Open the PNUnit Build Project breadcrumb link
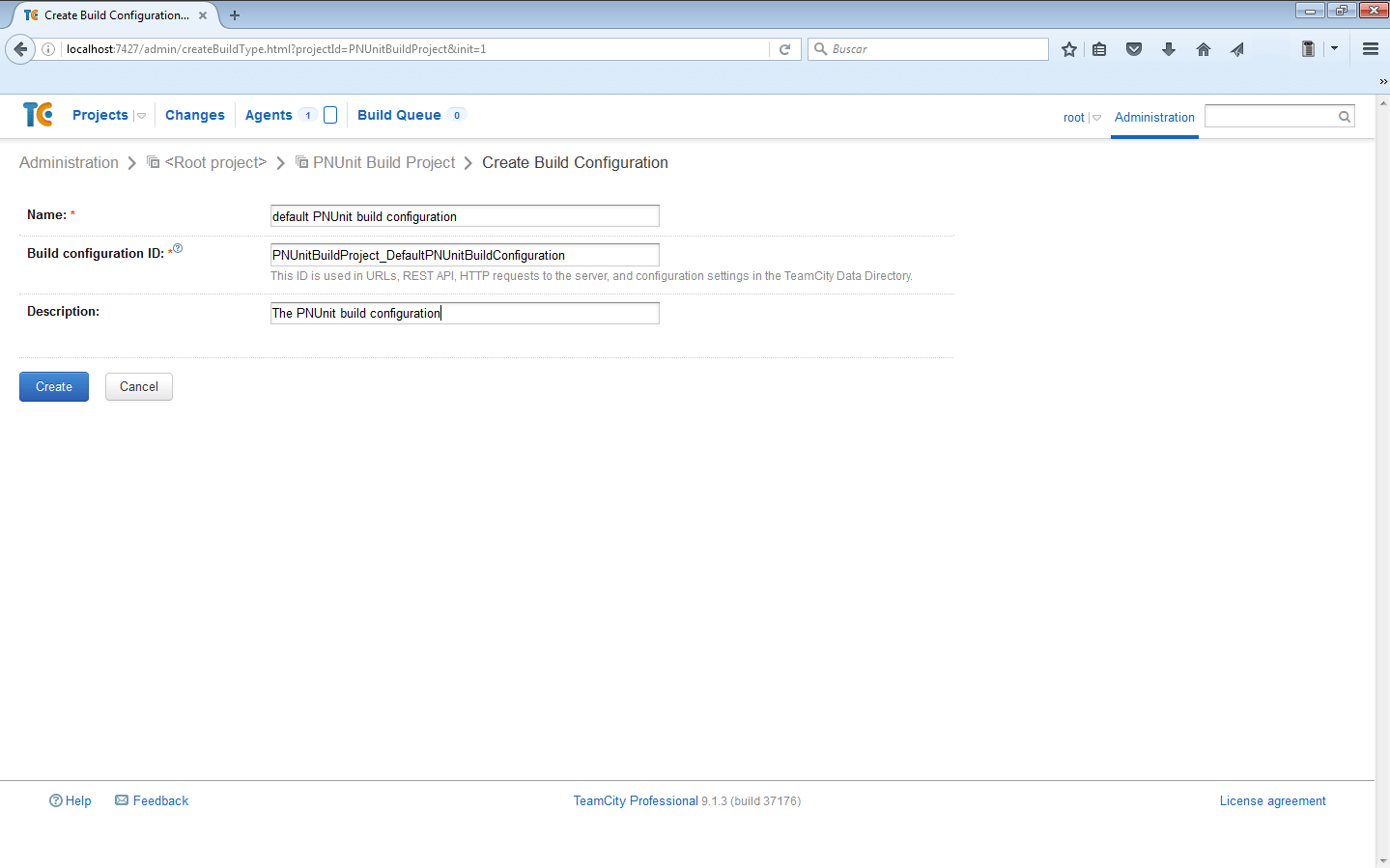This screenshot has height=868, width=1390. tap(383, 162)
